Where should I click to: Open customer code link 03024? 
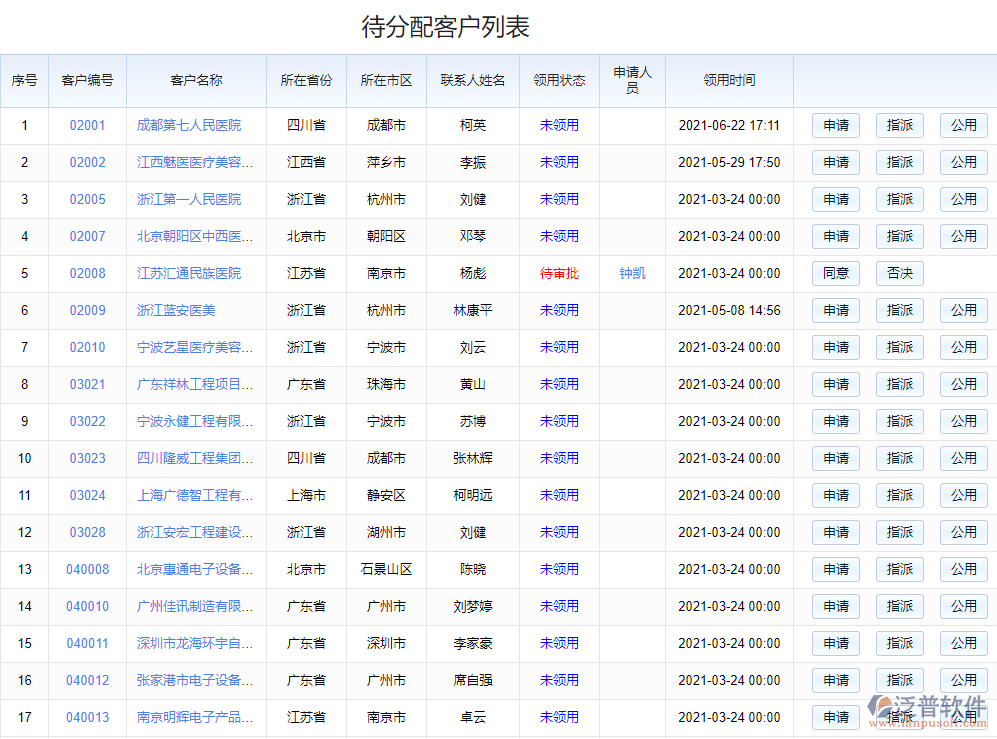click(x=86, y=495)
